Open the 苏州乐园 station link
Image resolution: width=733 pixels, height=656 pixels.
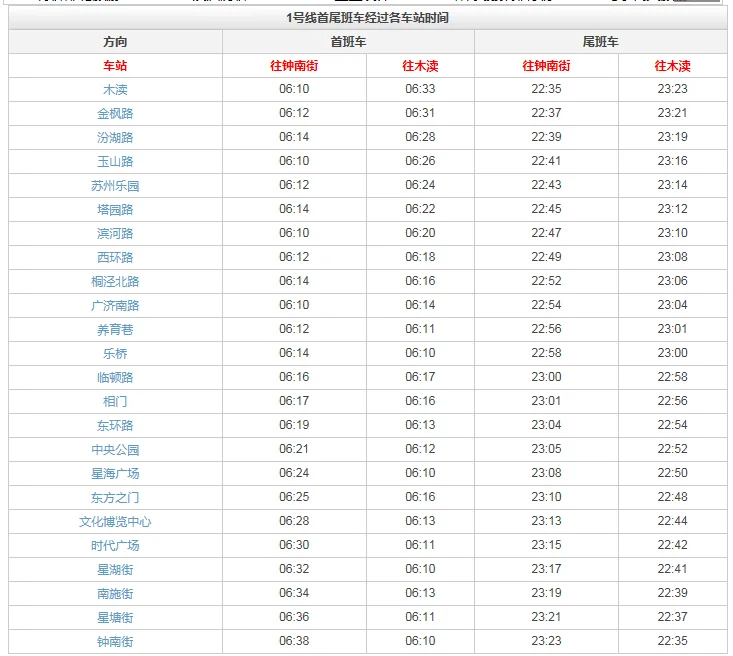(115, 185)
